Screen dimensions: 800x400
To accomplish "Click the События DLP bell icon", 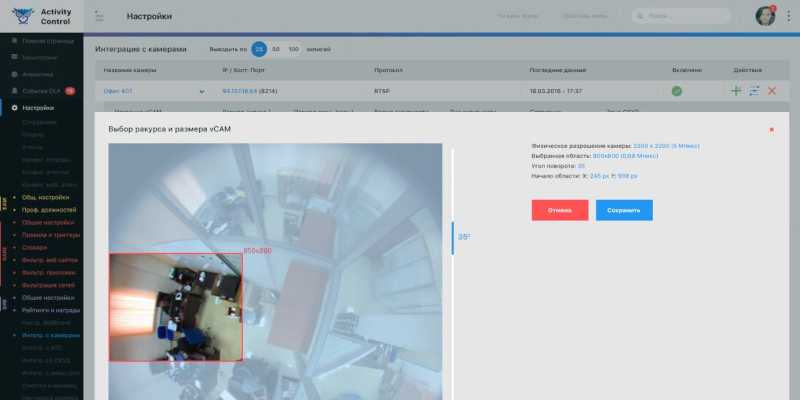I will (x=14, y=91).
